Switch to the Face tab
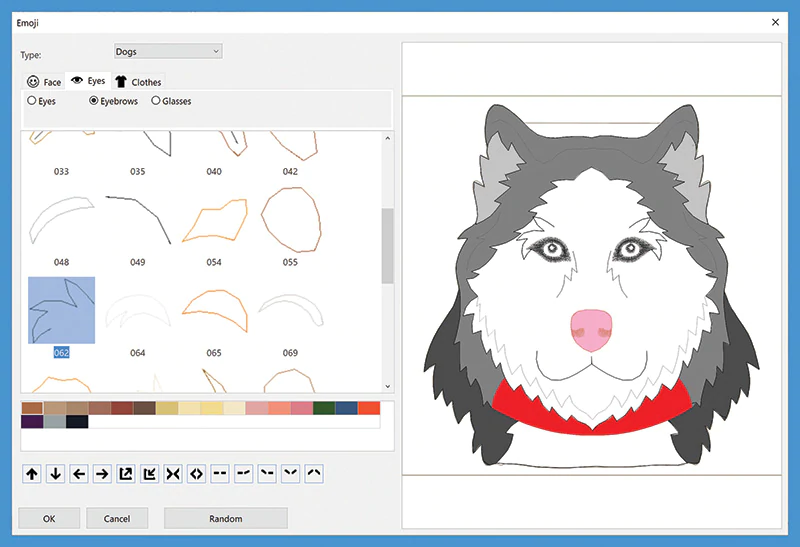 pyautogui.click(x=44, y=82)
